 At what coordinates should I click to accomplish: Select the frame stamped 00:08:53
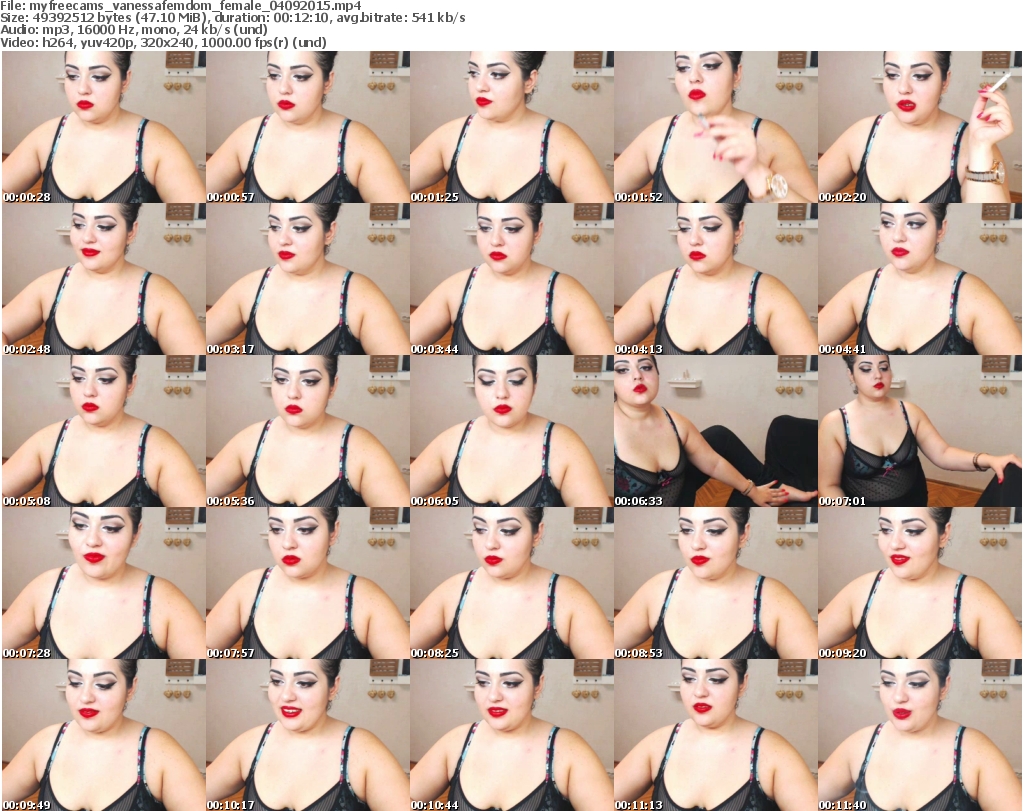coord(716,583)
